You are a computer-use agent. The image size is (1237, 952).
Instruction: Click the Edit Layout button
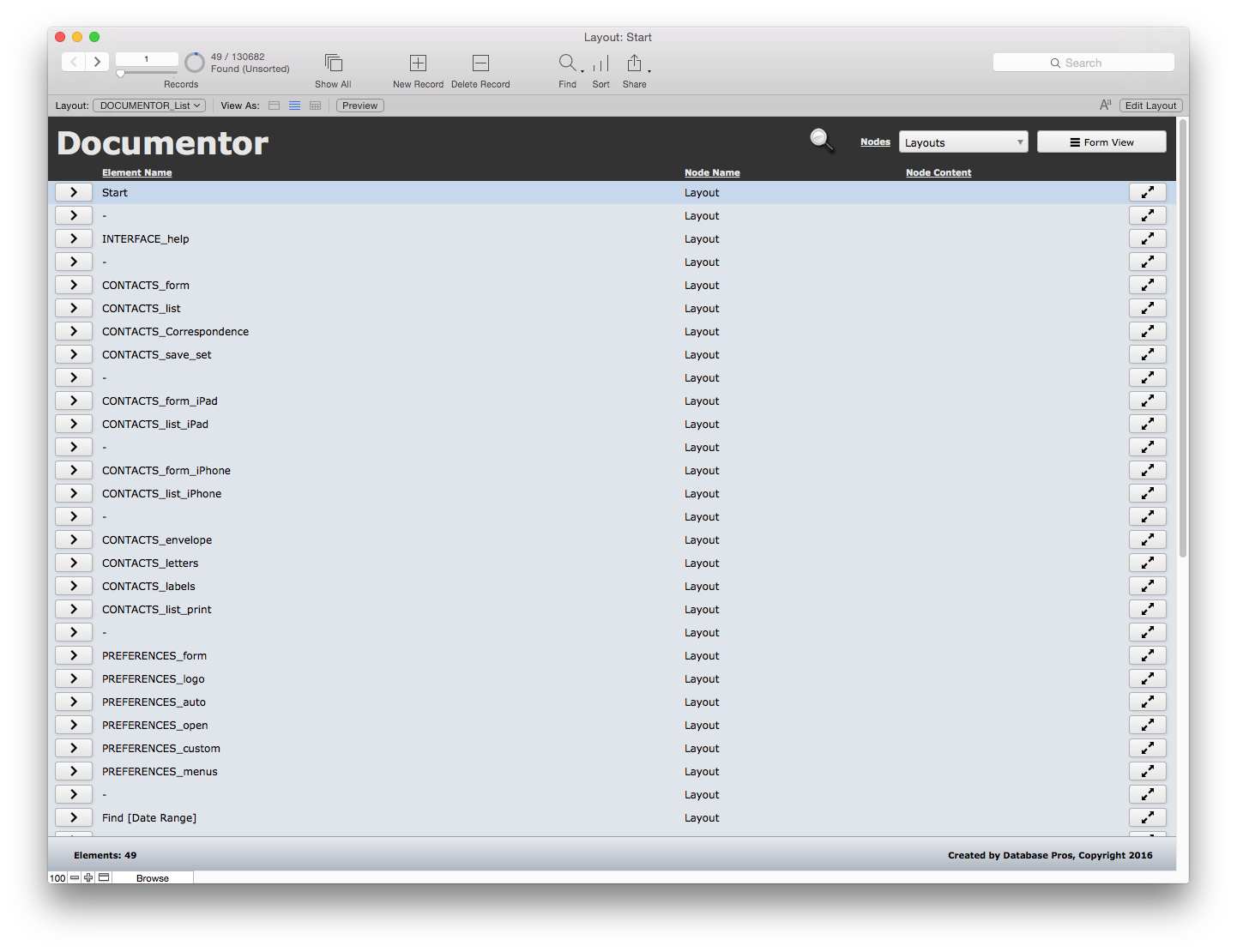click(x=1150, y=105)
